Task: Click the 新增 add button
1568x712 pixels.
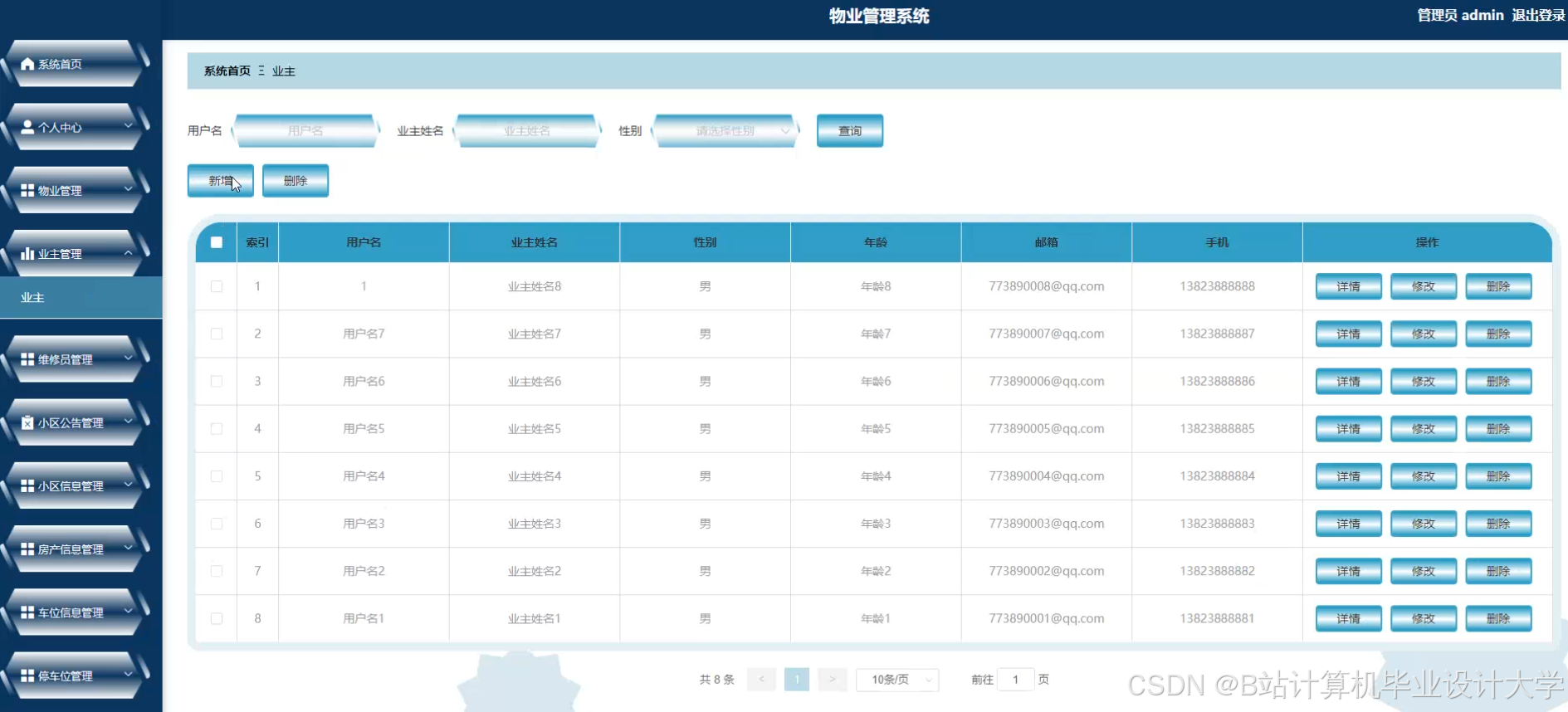Action: [221, 180]
